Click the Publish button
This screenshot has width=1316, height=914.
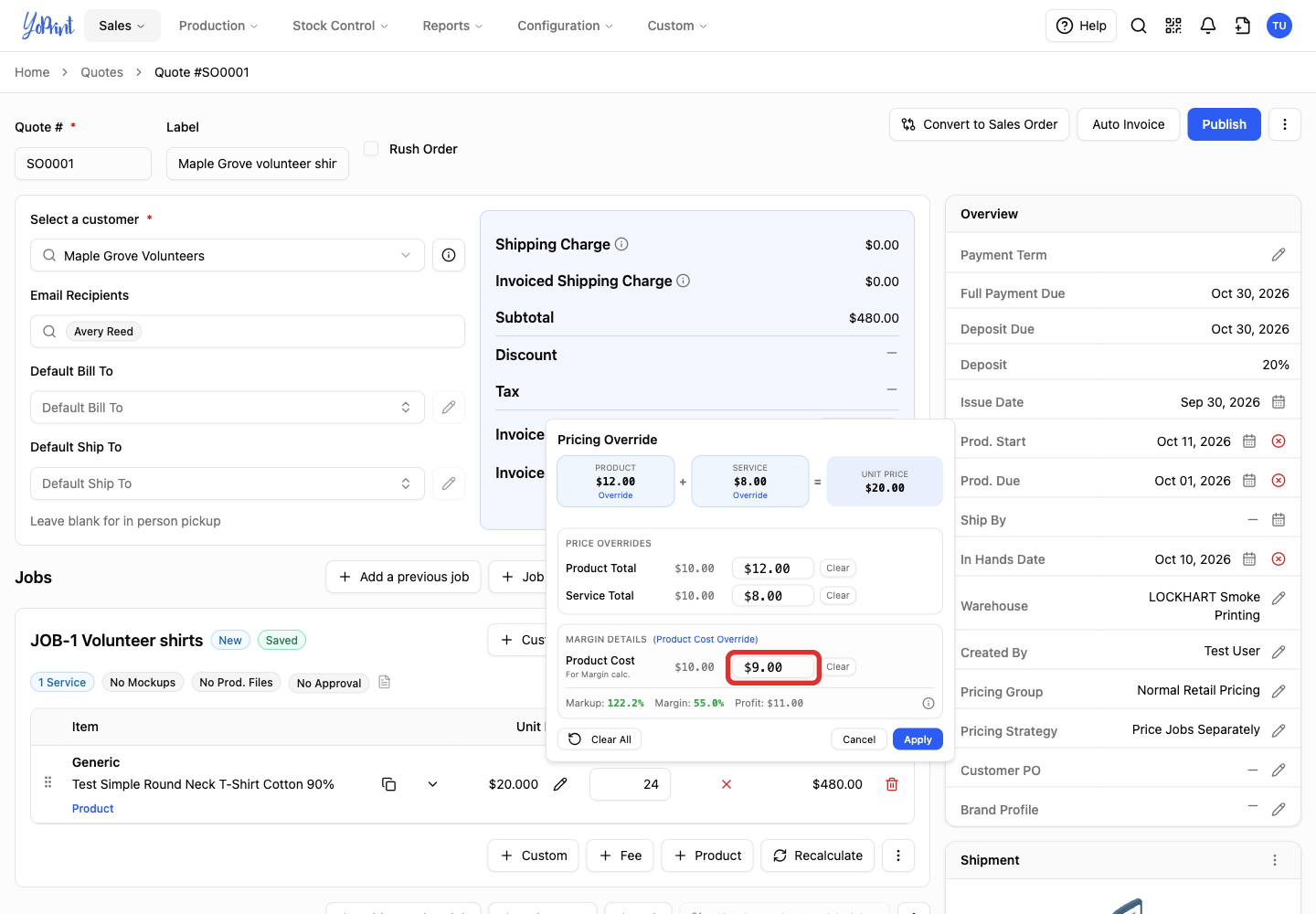[x=1224, y=124]
